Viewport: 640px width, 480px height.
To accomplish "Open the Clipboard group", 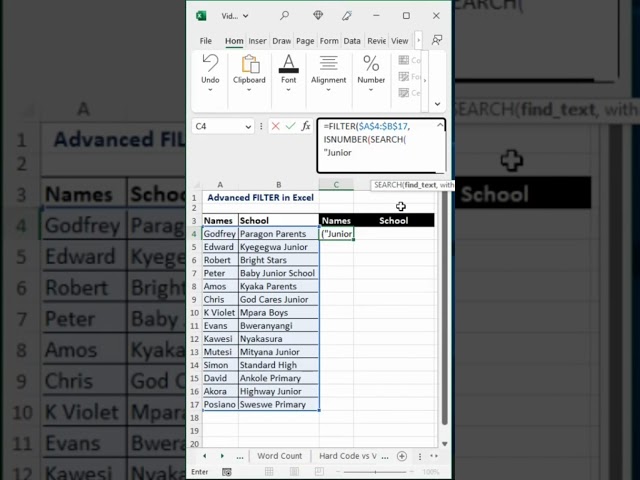I will tap(249, 73).
